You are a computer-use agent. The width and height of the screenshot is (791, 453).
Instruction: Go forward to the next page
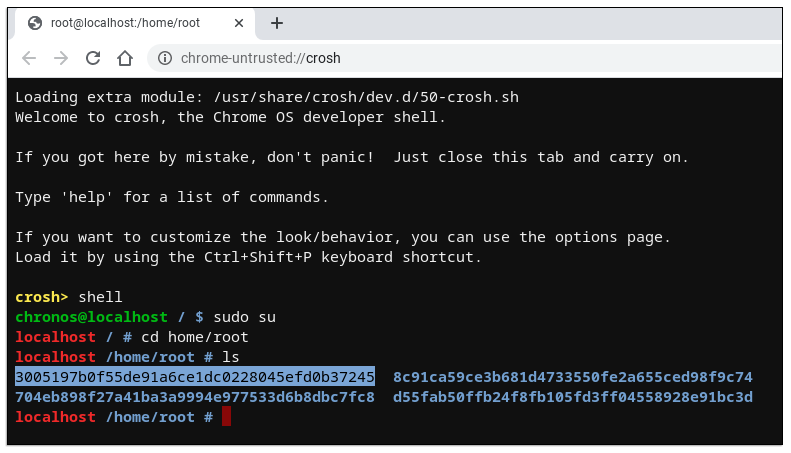click(61, 58)
